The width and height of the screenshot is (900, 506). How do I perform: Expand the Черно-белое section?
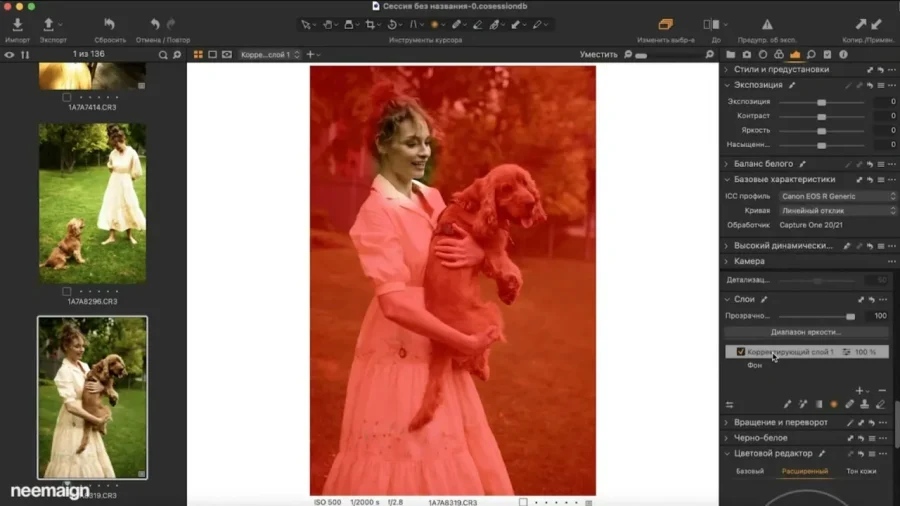[x=727, y=438]
